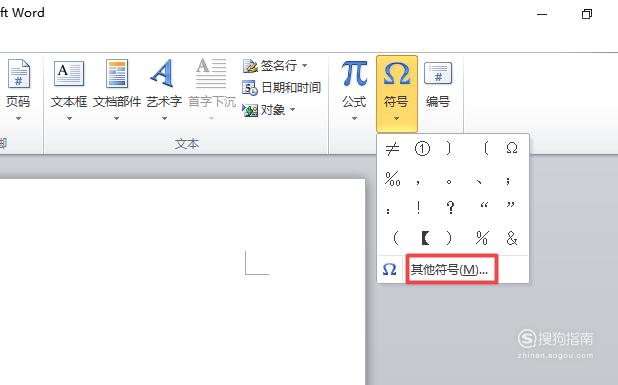This screenshot has width=618, height=385.
Task: Expand the 文档部件 dropdown arrow
Action: pos(117,118)
